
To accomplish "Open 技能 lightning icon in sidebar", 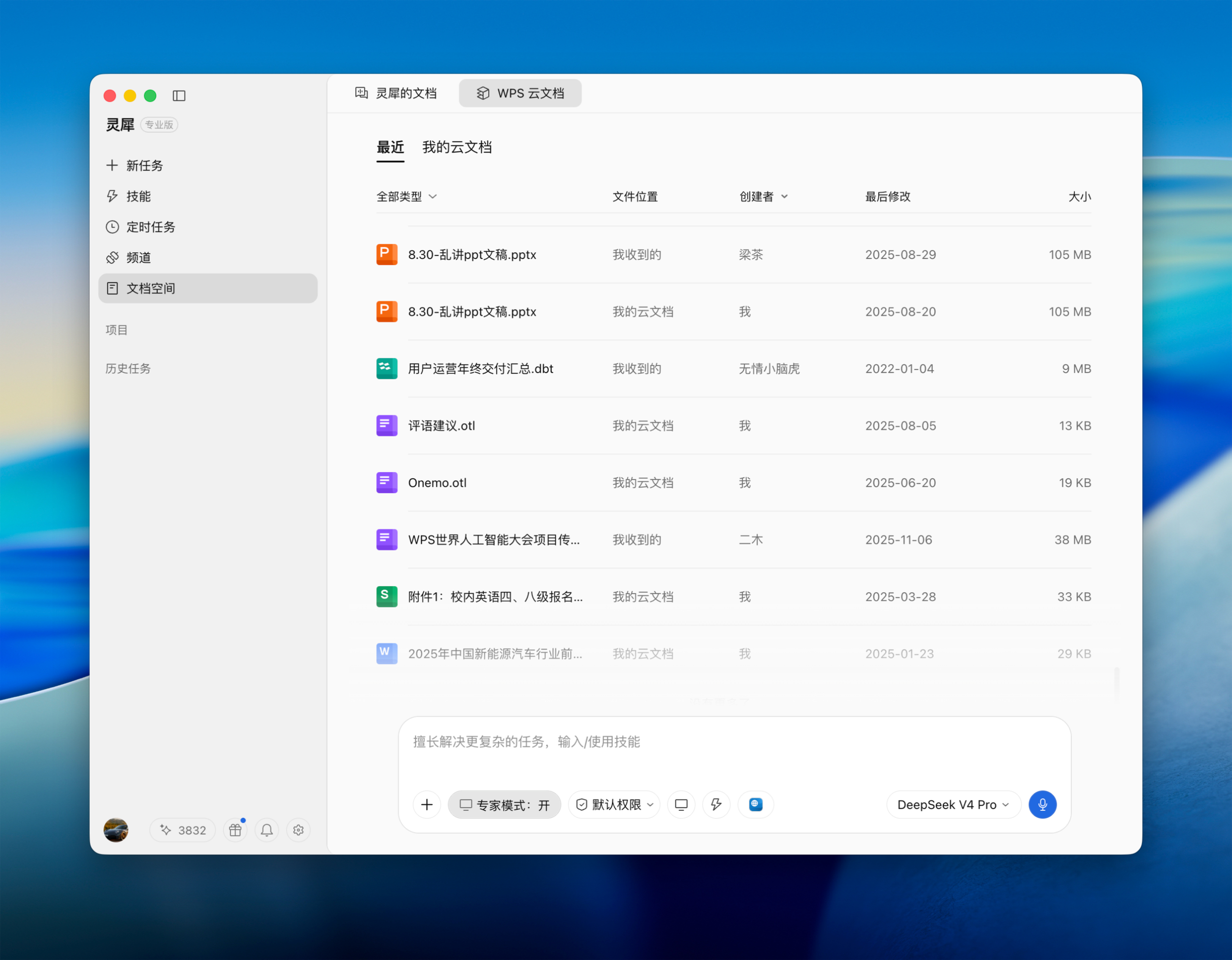I will point(112,196).
